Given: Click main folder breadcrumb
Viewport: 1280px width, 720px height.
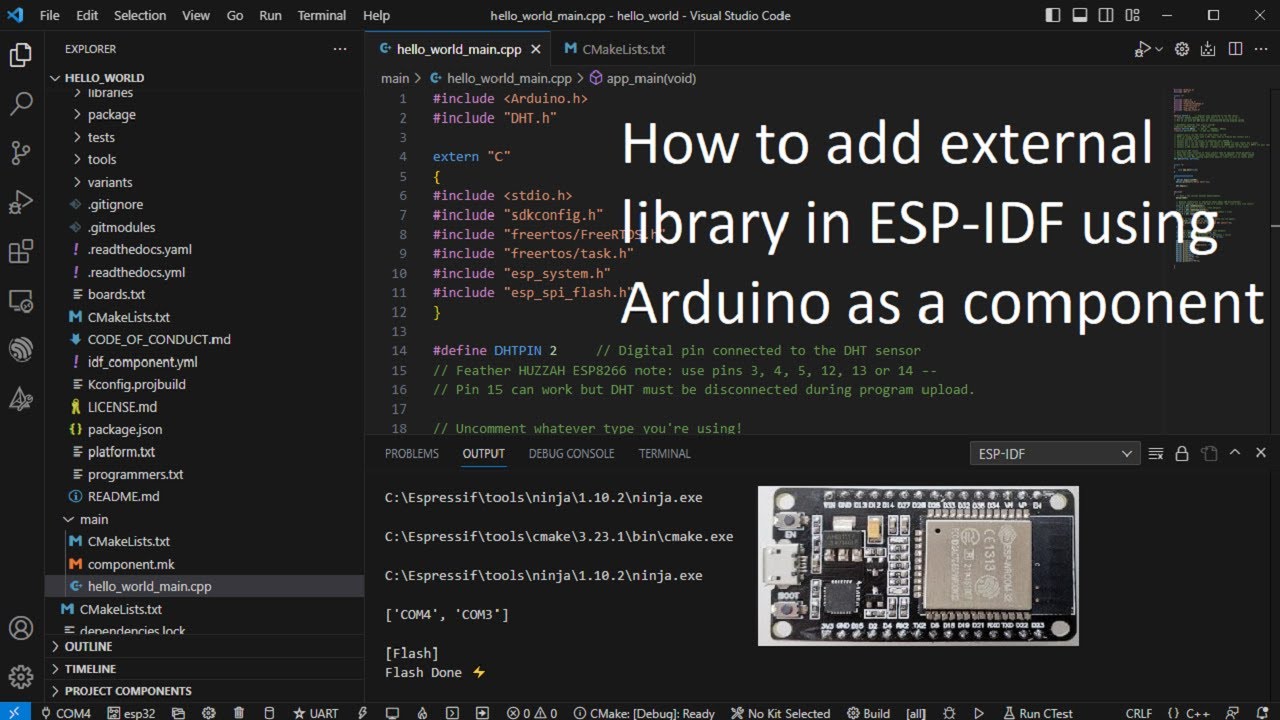Looking at the screenshot, I should (395, 78).
